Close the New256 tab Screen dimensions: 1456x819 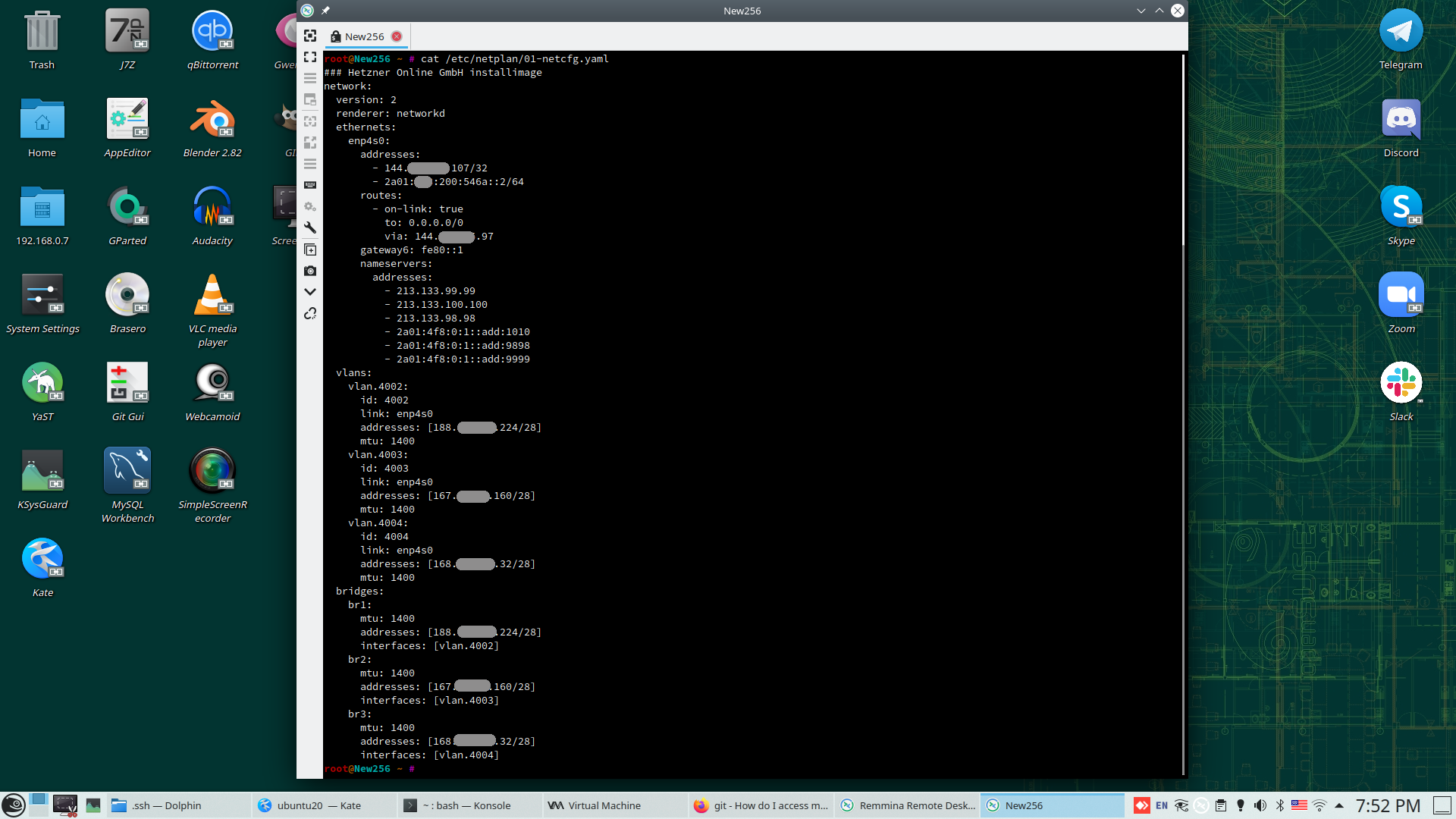(397, 36)
